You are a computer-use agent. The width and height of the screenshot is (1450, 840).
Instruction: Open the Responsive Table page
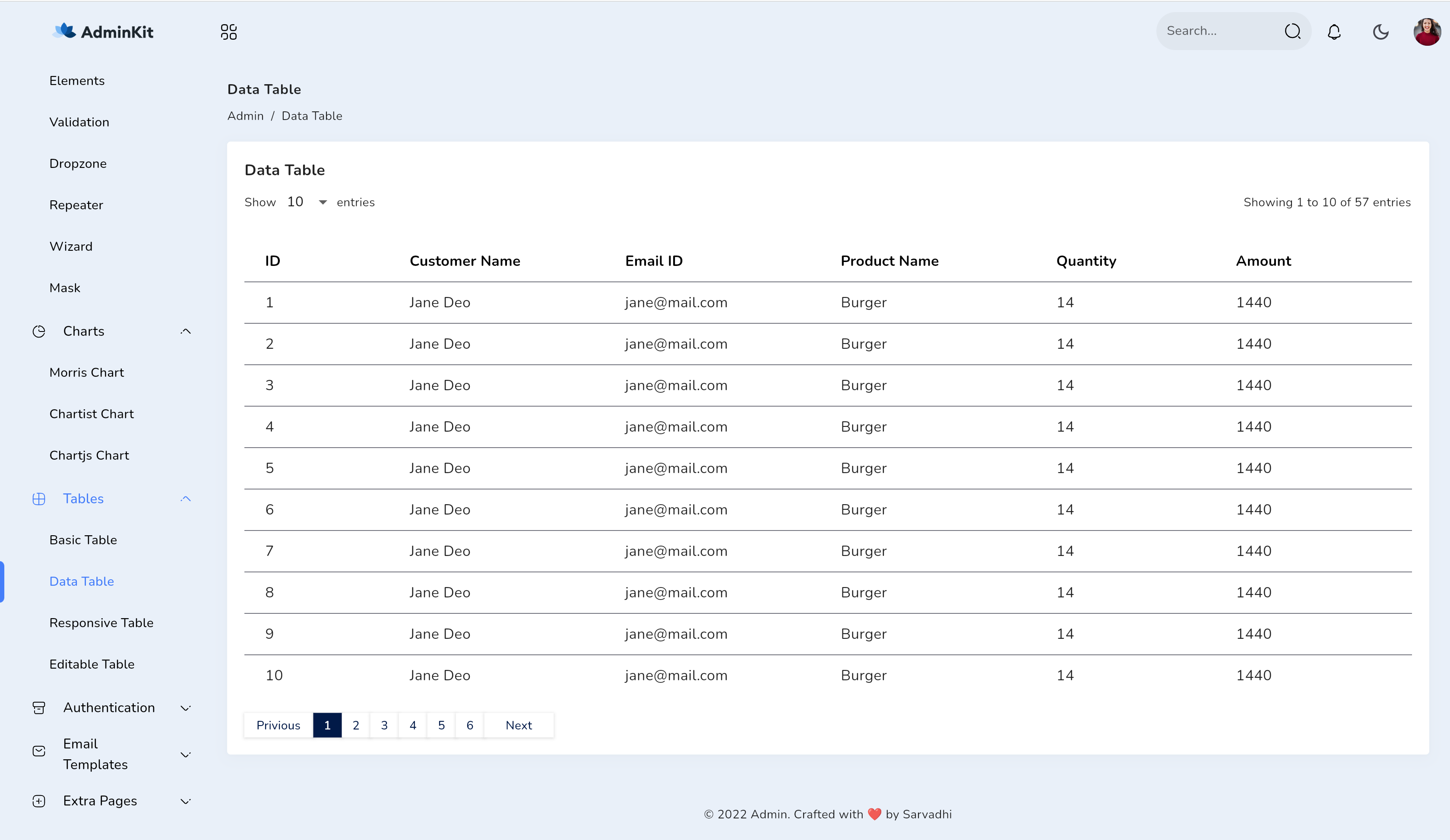pyautogui.click(x=101, y=622)
